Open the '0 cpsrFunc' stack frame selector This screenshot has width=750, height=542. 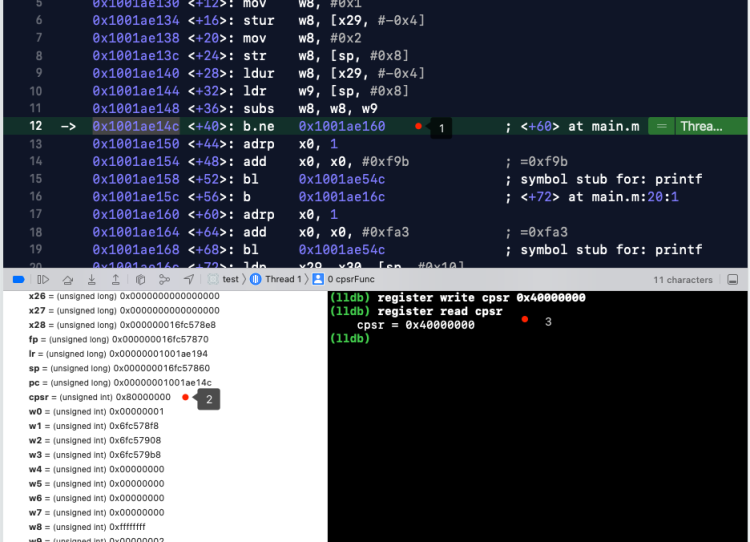point(355,280)
